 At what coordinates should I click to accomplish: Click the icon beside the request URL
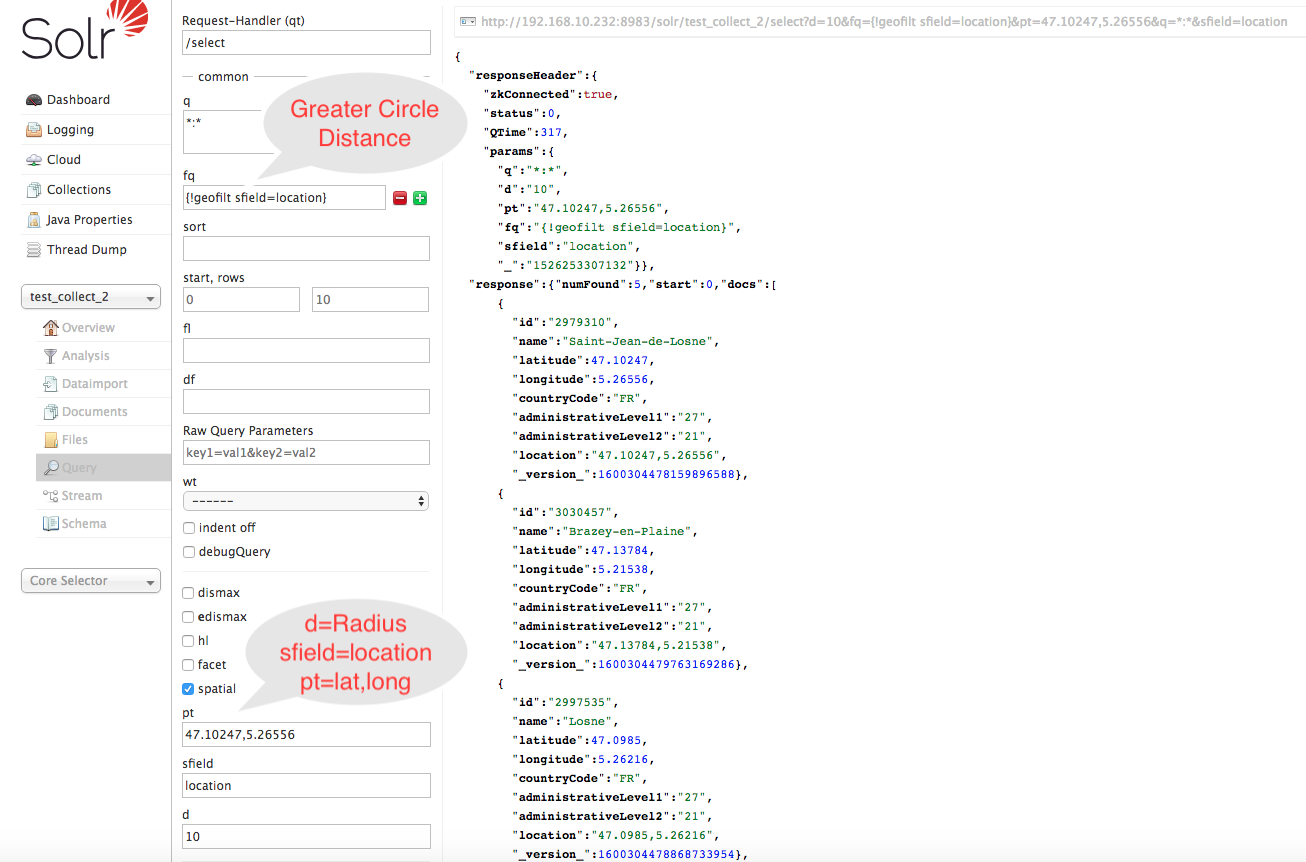[466, 21]
